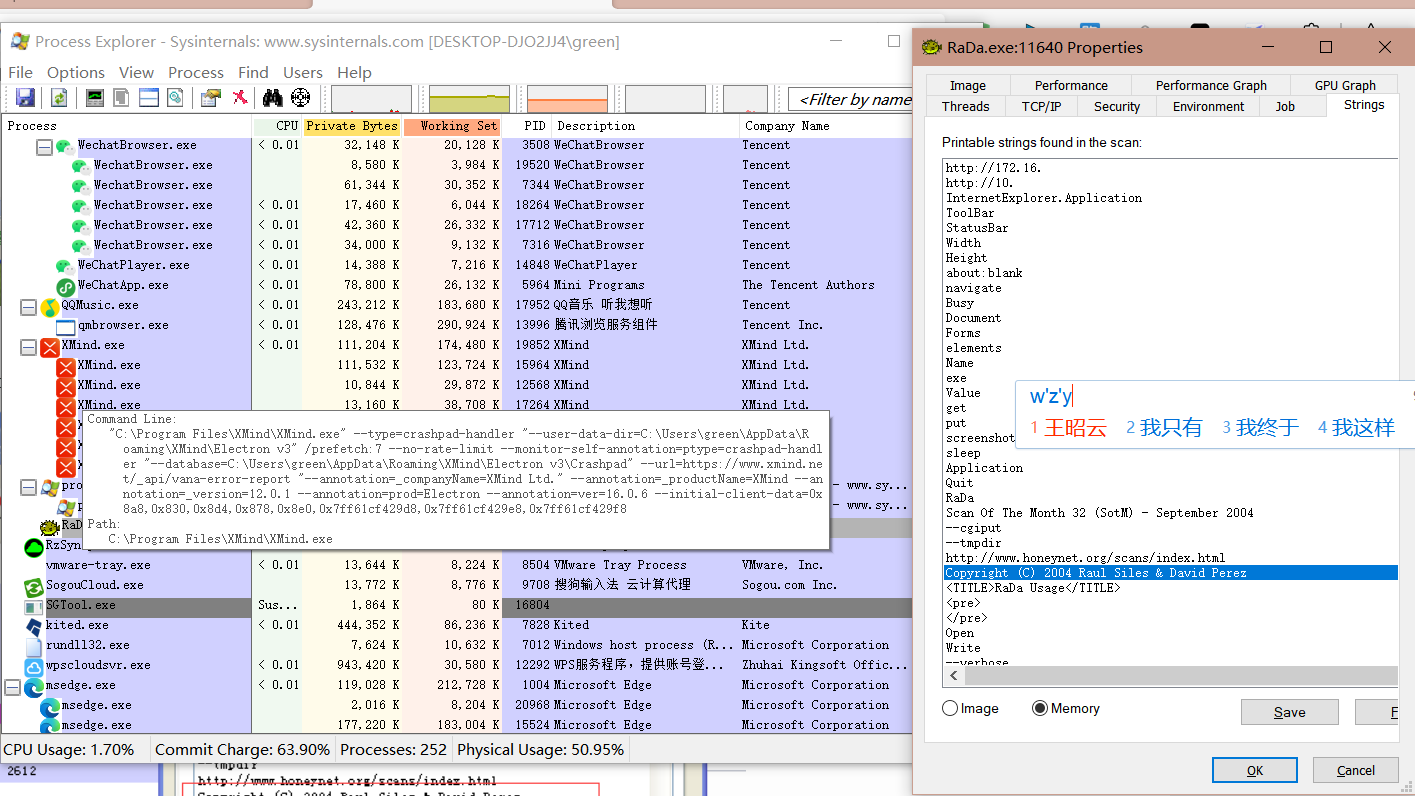Sort by the Private Bytes column header
This screenshot has height=796, width=1415.
click(x=352, y=126)
